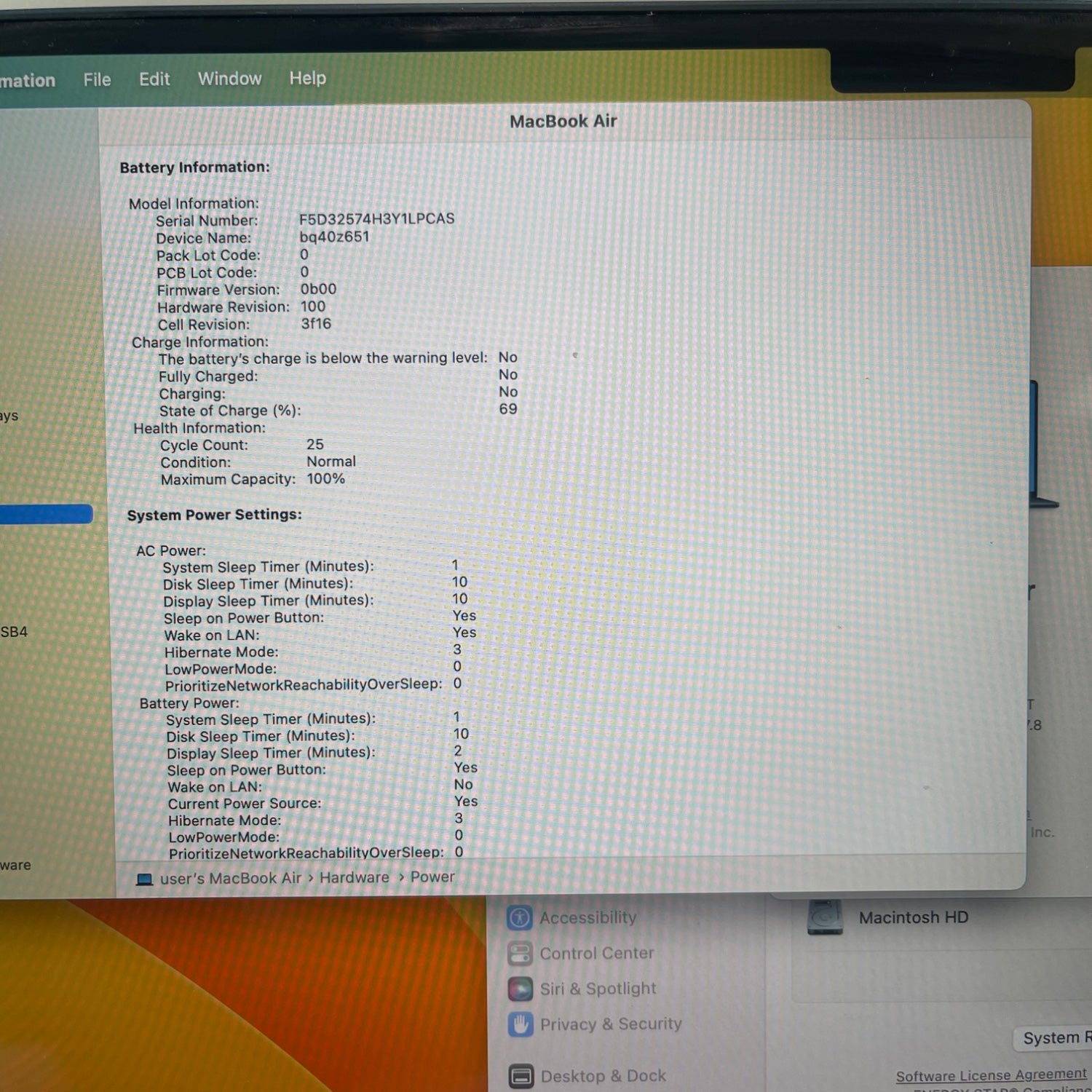Image resolution: width=1092 pixels, height=1092 pixels.
Task: Open the Siri & Spotlight icon in System Settings
Action: point(520,989)
